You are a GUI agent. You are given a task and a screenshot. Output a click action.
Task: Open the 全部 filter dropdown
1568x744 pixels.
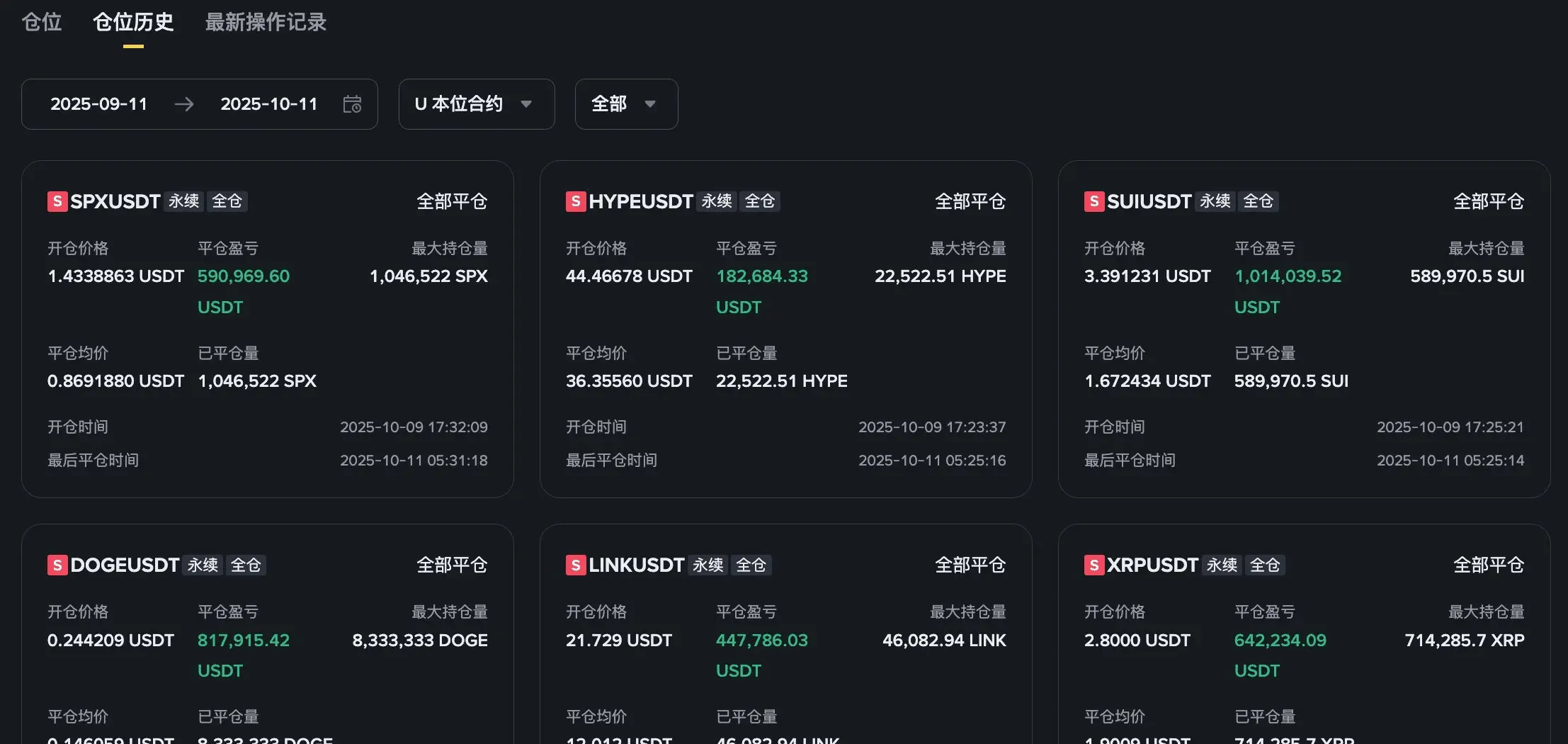[x=626, y=104]
